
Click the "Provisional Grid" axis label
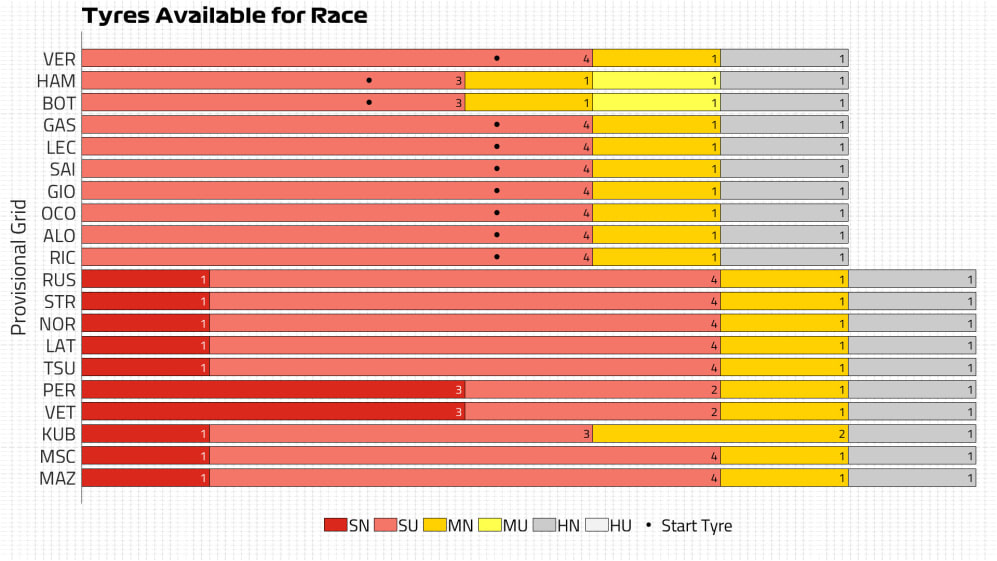coord(18,268)
